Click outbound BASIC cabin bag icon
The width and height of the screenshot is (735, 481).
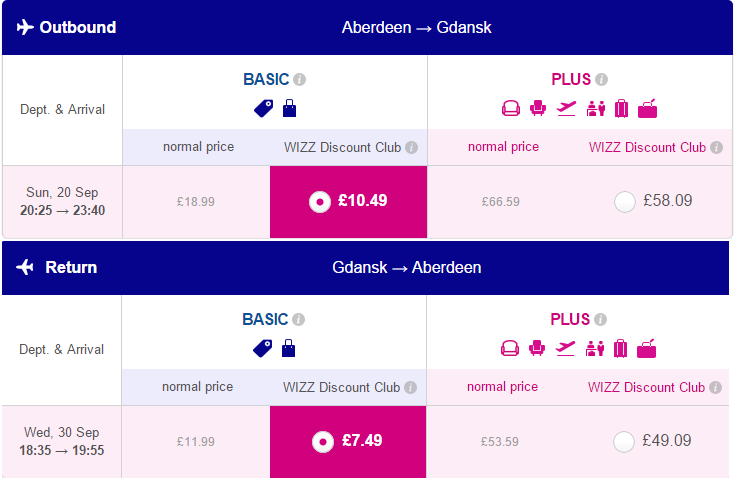[x=290, y=108]
